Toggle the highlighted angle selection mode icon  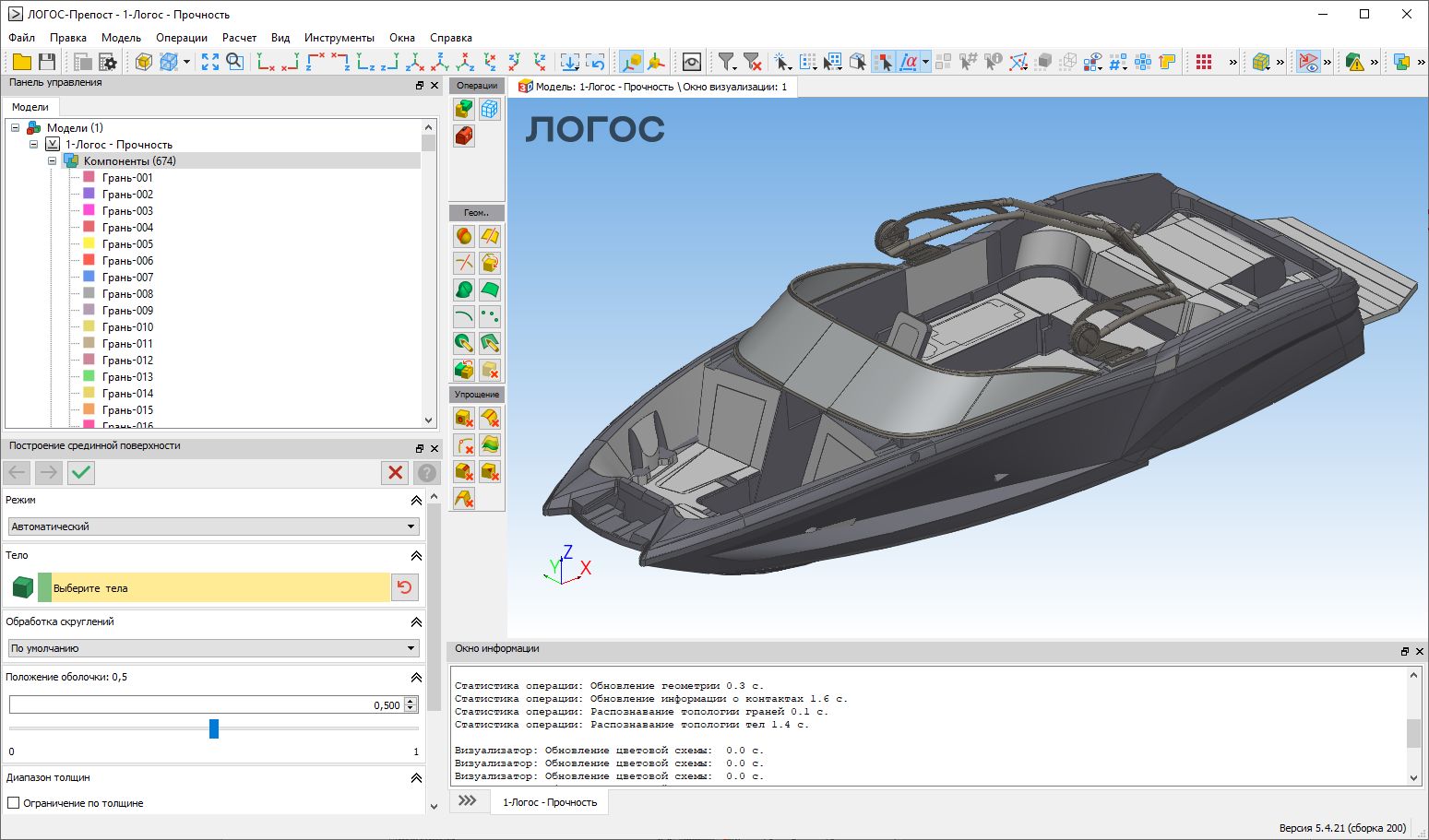[909, 62]
